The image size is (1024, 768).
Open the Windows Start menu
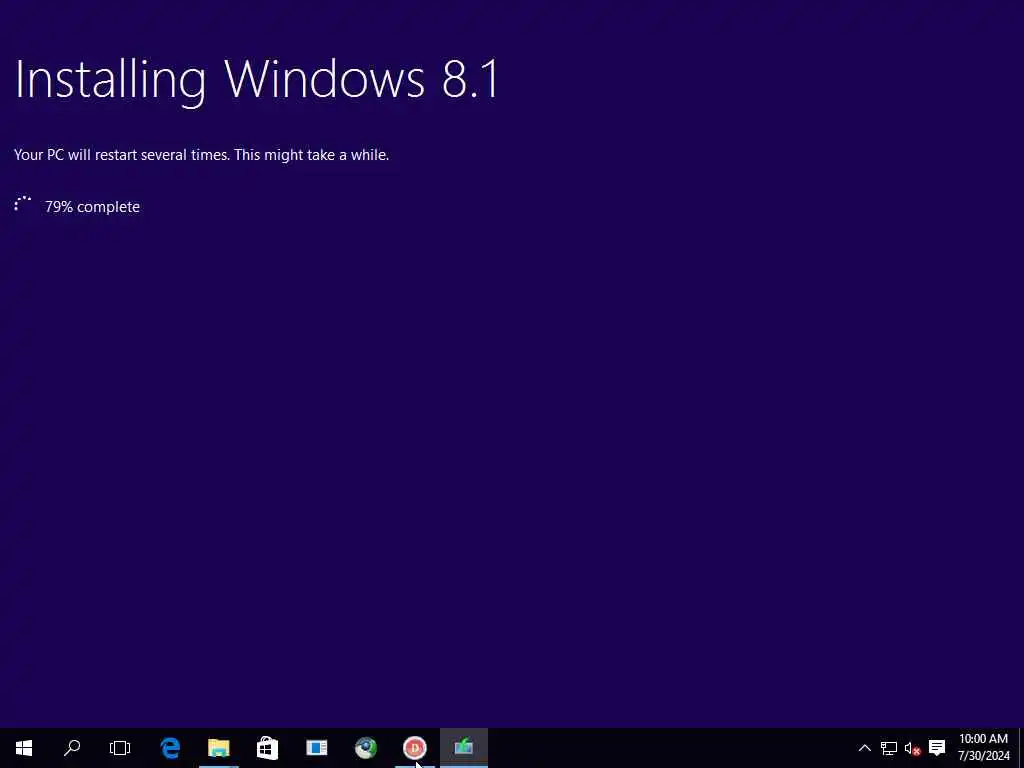click(24, 748)
